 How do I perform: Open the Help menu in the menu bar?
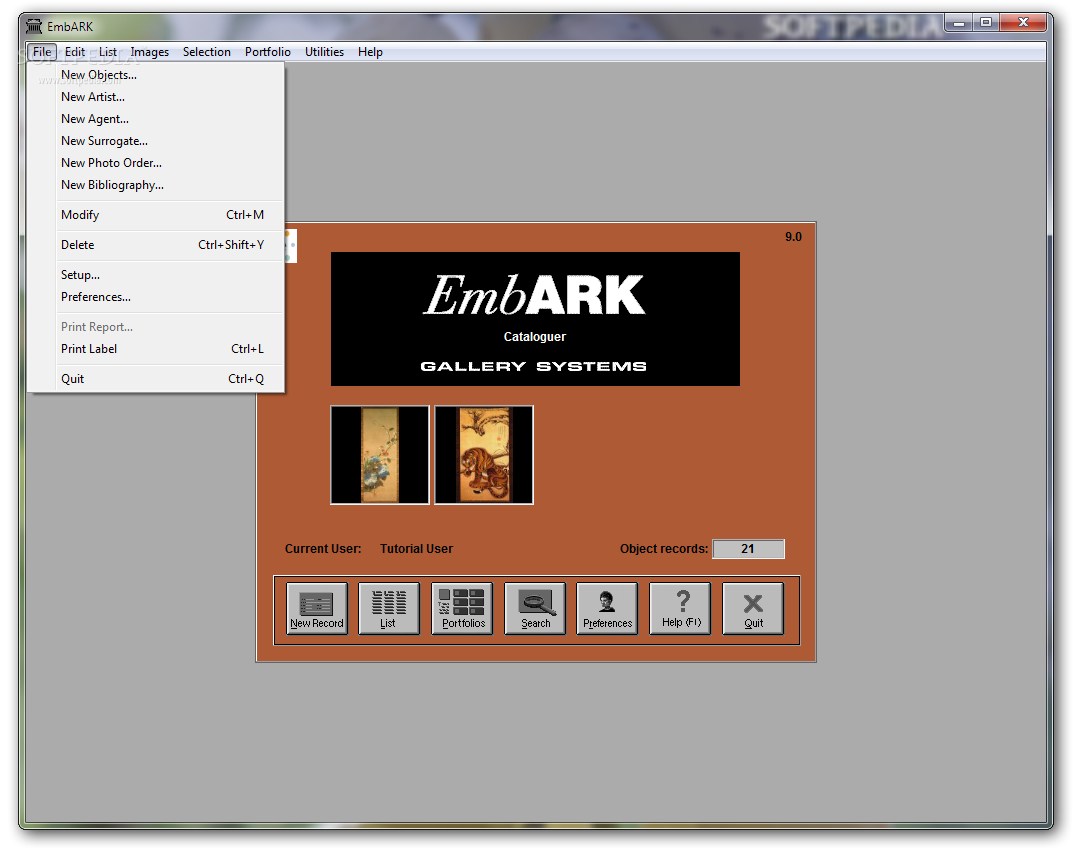370,51
